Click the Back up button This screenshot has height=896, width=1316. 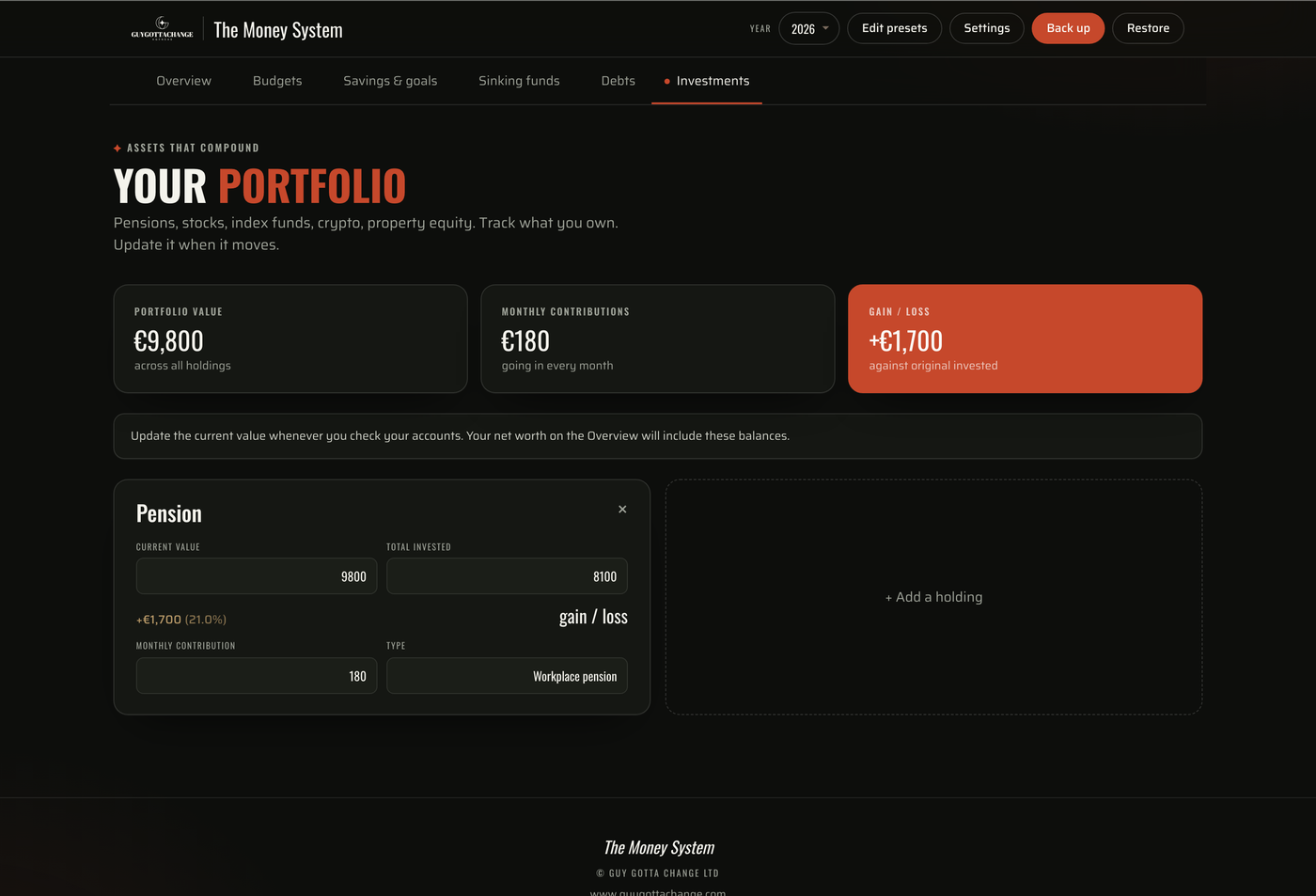pyautogui.click(x=1069, y=28)
